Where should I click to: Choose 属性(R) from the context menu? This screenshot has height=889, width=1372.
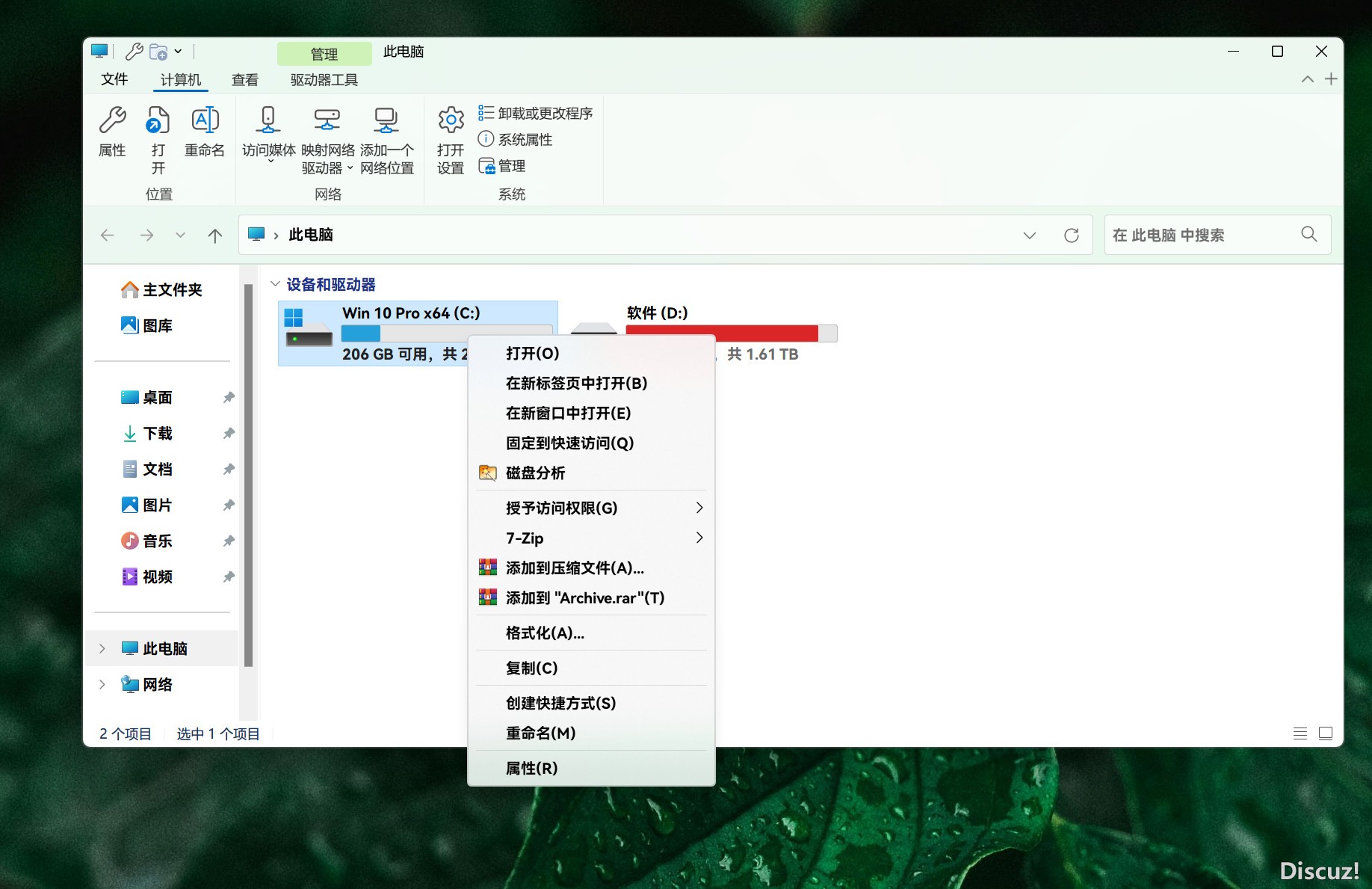(591, 769)
